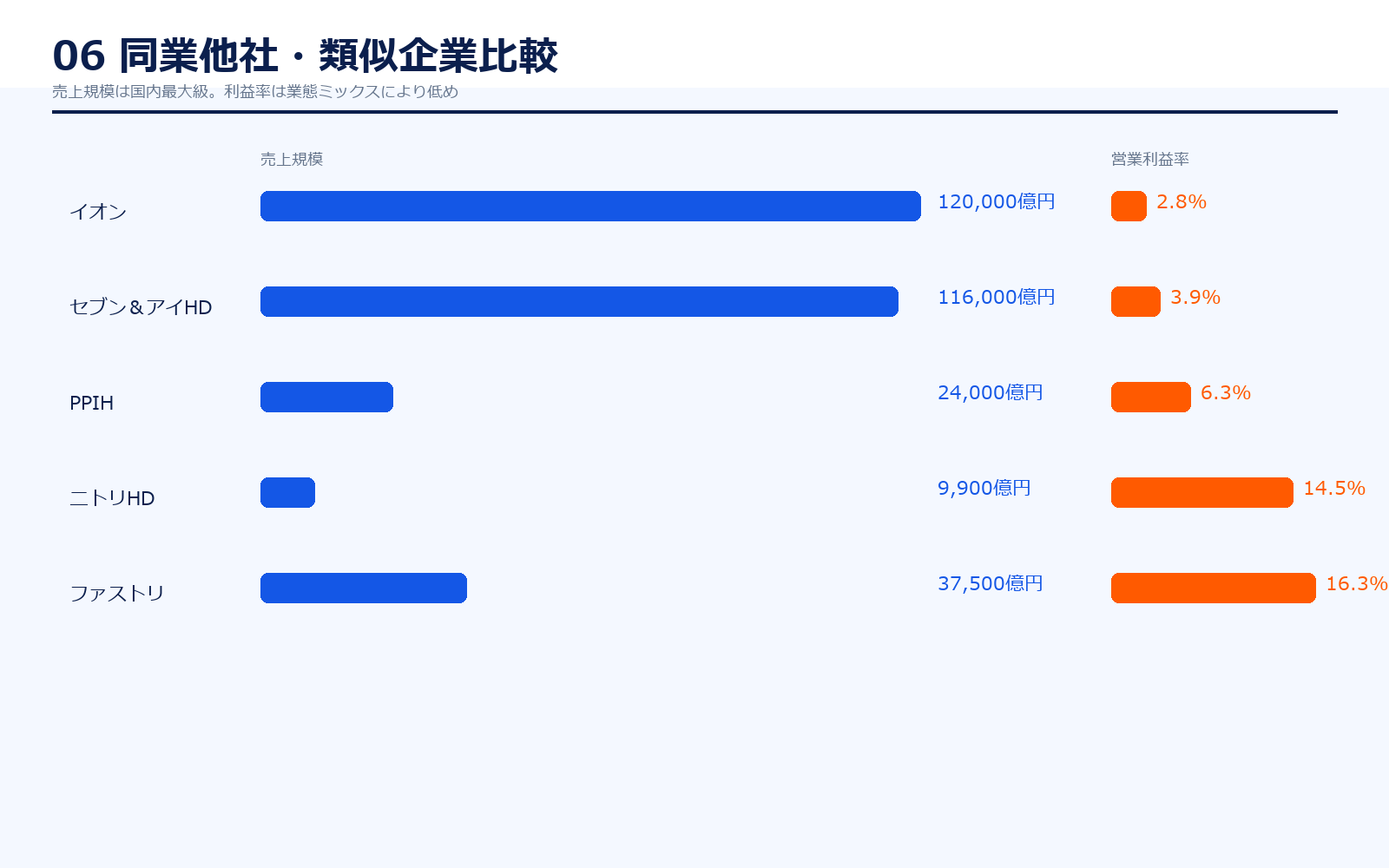The width and height of the screenshot is (1389, 868).
Task: Select the ニトリHD company label
Action: [112, 497]
